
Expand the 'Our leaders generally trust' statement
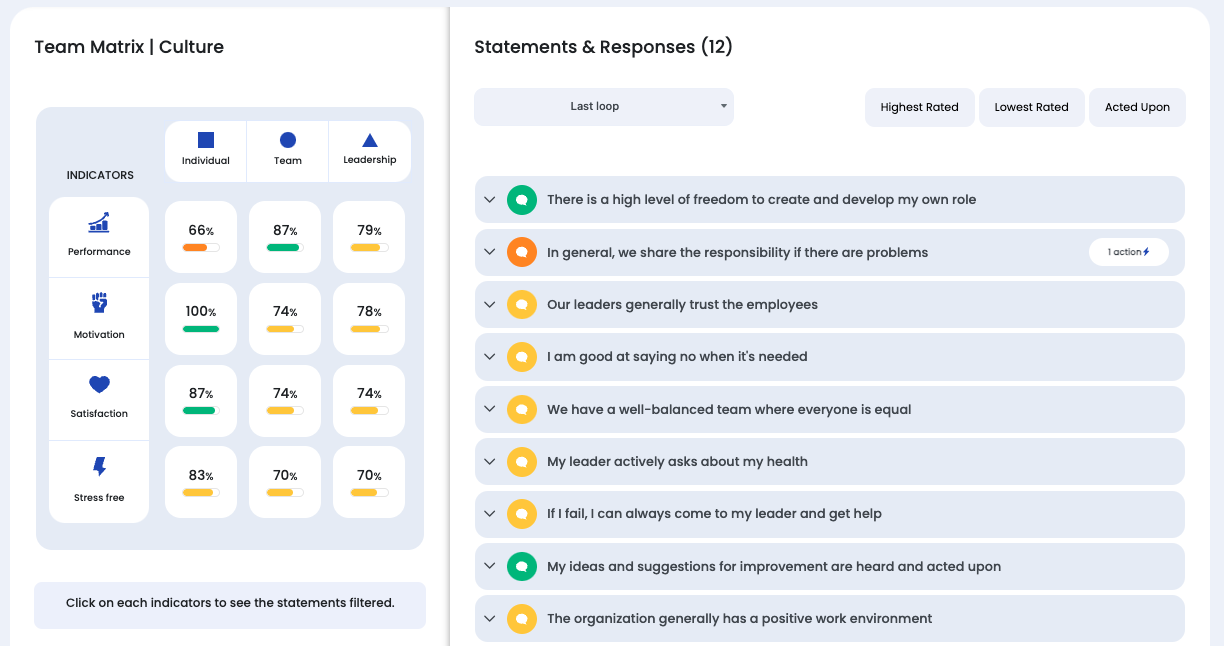point(490,304)
